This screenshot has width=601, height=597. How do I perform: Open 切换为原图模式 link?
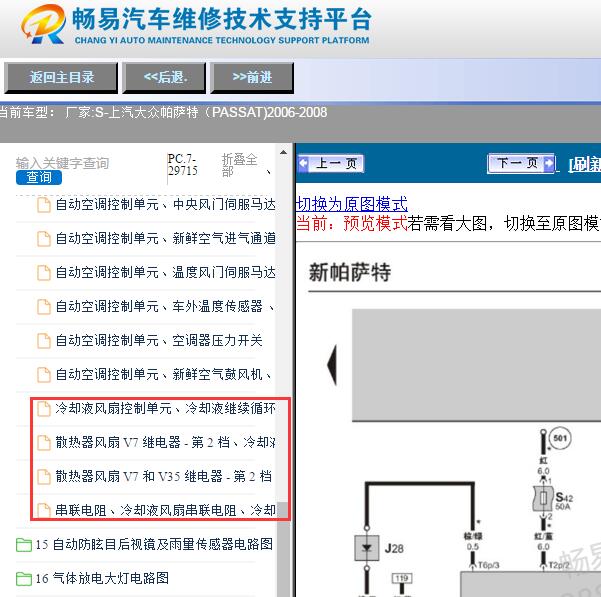[x=351, y=204]
